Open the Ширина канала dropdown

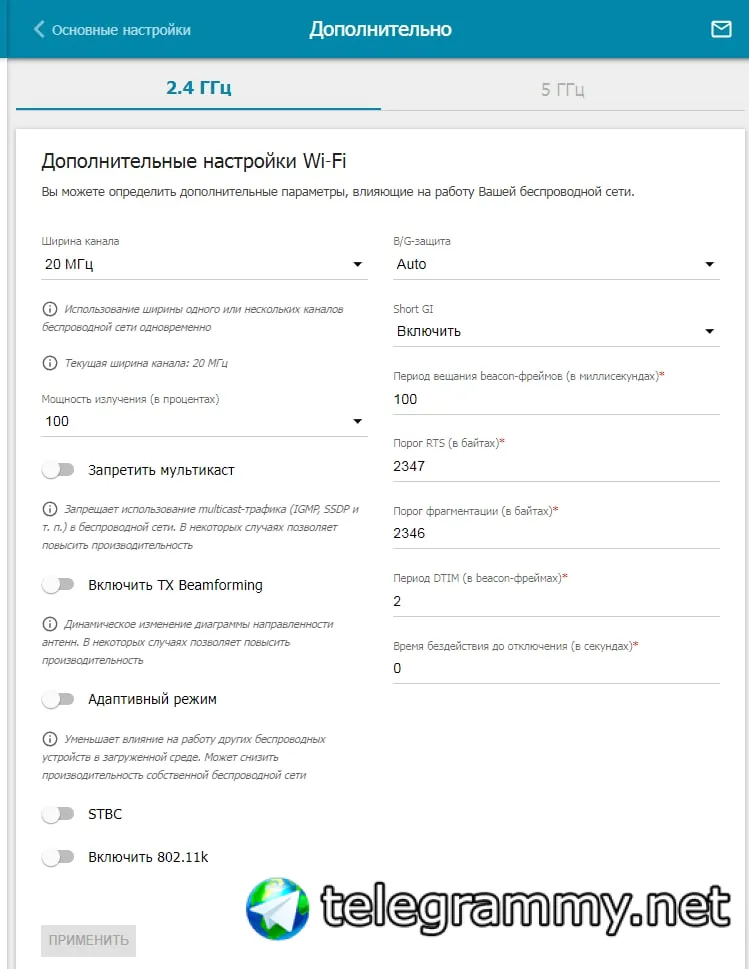204,264
